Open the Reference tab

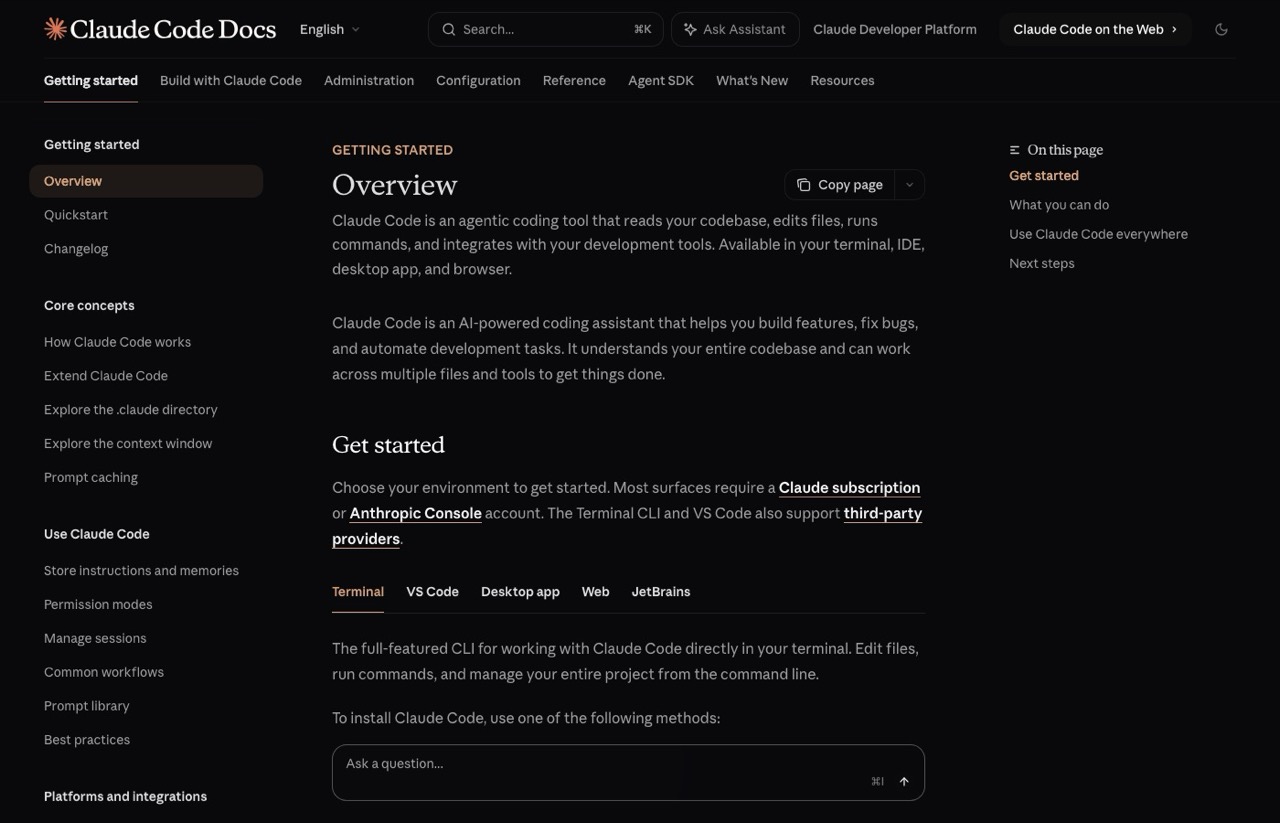[x=574, y=81]
